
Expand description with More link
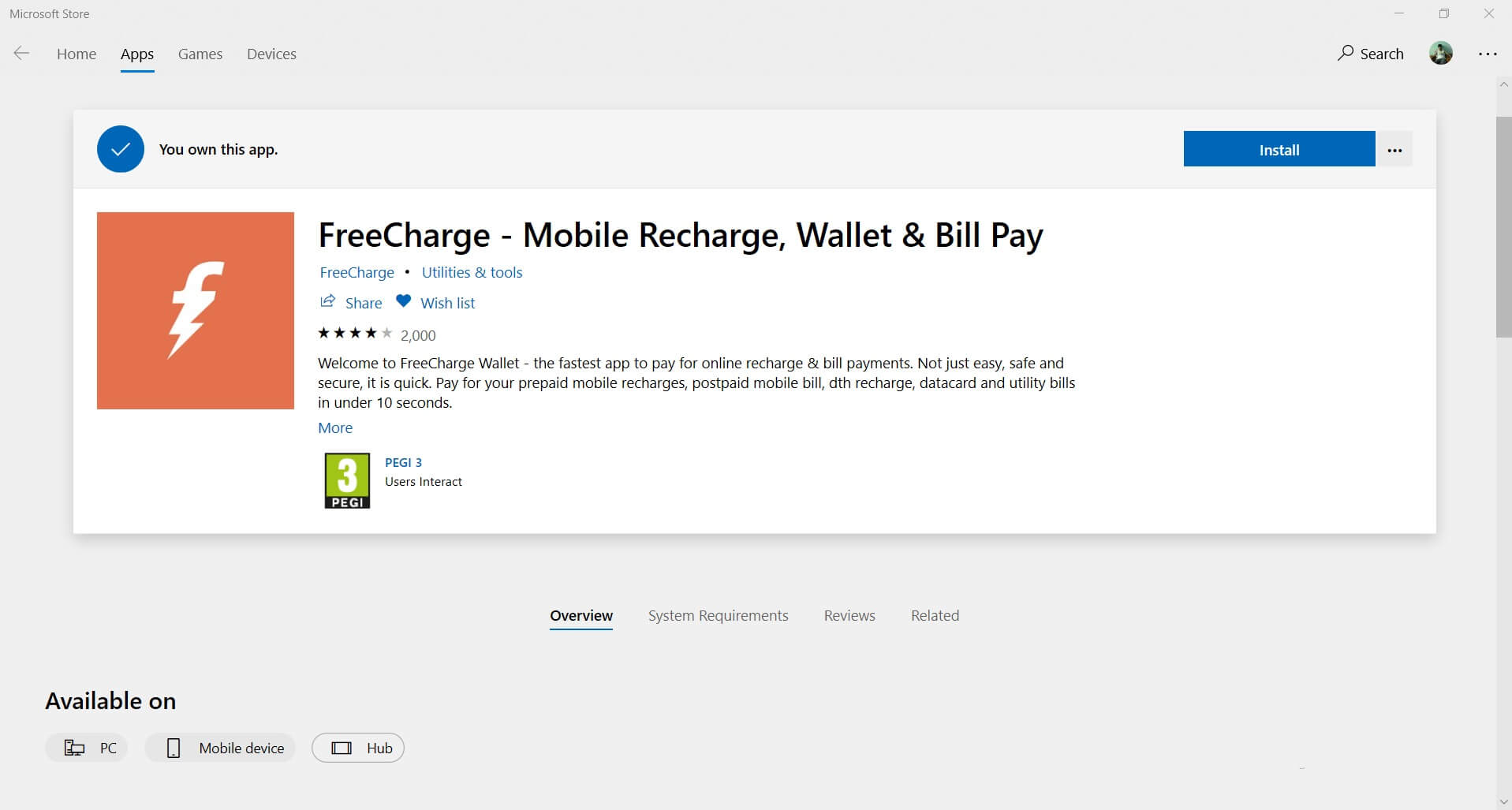pyautogui.click(x=335, y=427)
